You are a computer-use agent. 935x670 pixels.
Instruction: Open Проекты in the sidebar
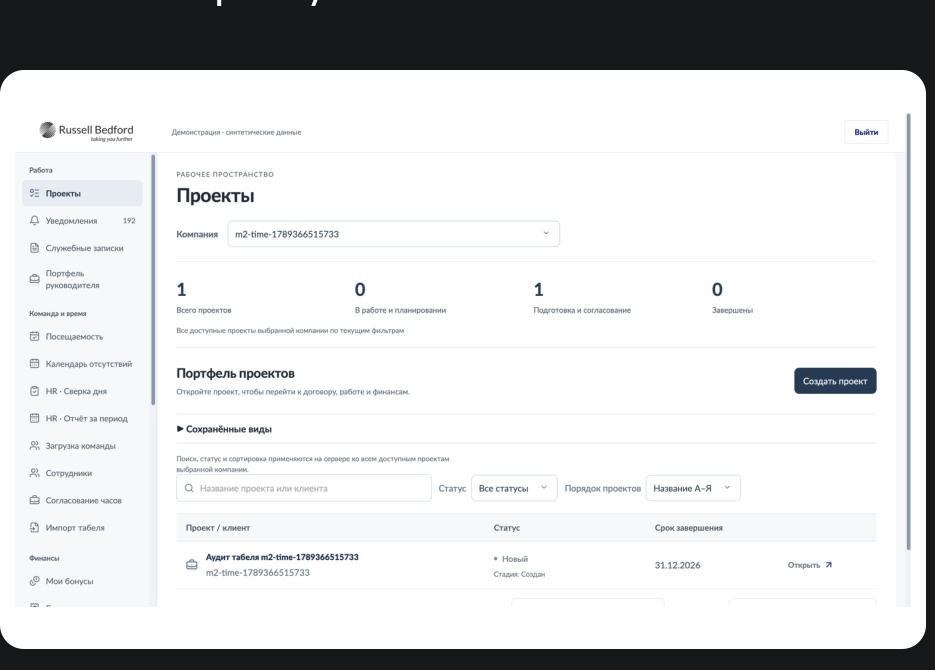coord(82,193)
